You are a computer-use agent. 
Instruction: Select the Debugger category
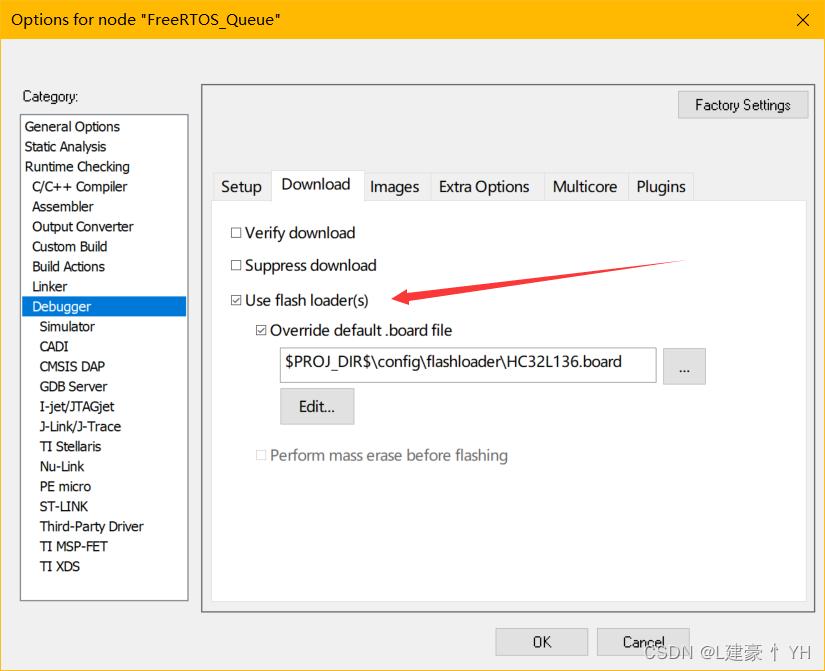104,307
